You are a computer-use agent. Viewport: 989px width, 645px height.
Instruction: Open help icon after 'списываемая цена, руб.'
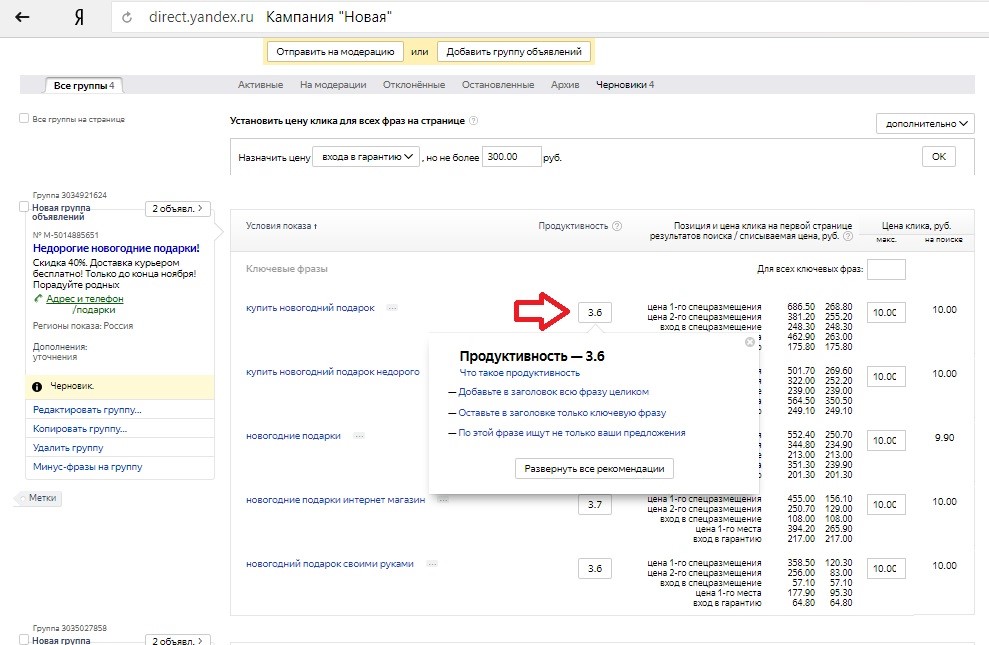[848, 236]
